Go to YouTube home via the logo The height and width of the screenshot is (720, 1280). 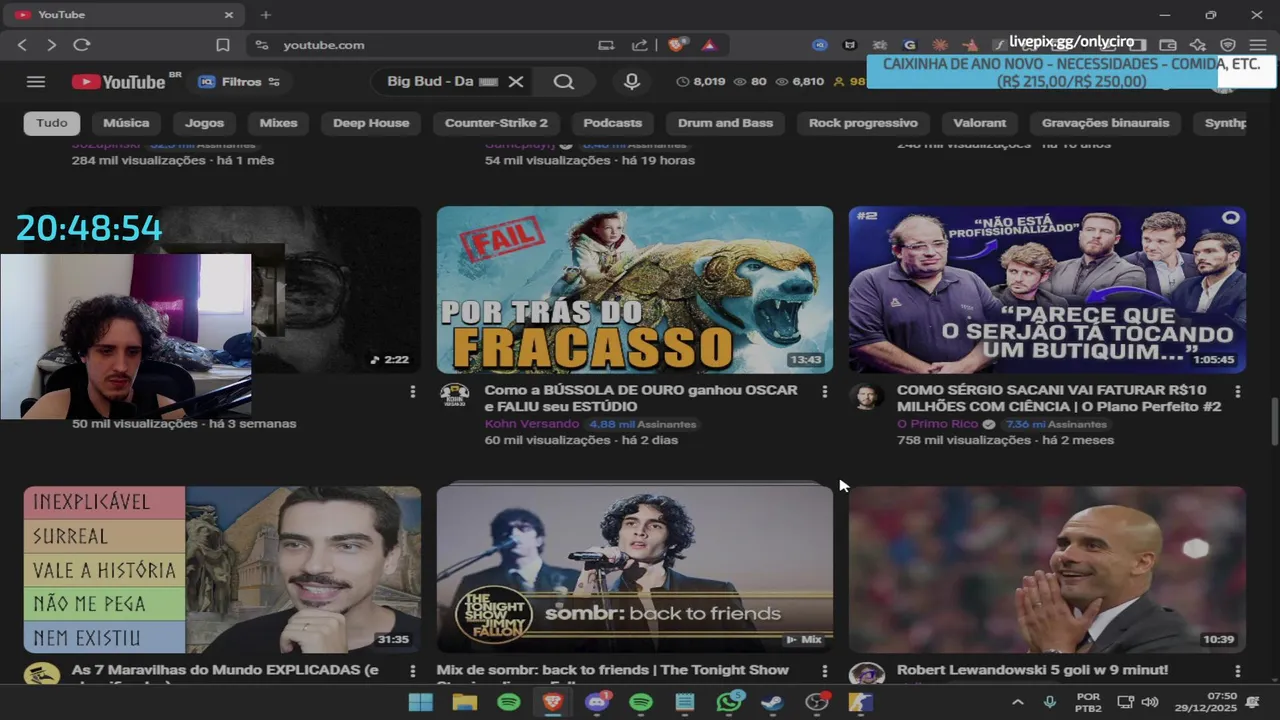click(118, 82)
